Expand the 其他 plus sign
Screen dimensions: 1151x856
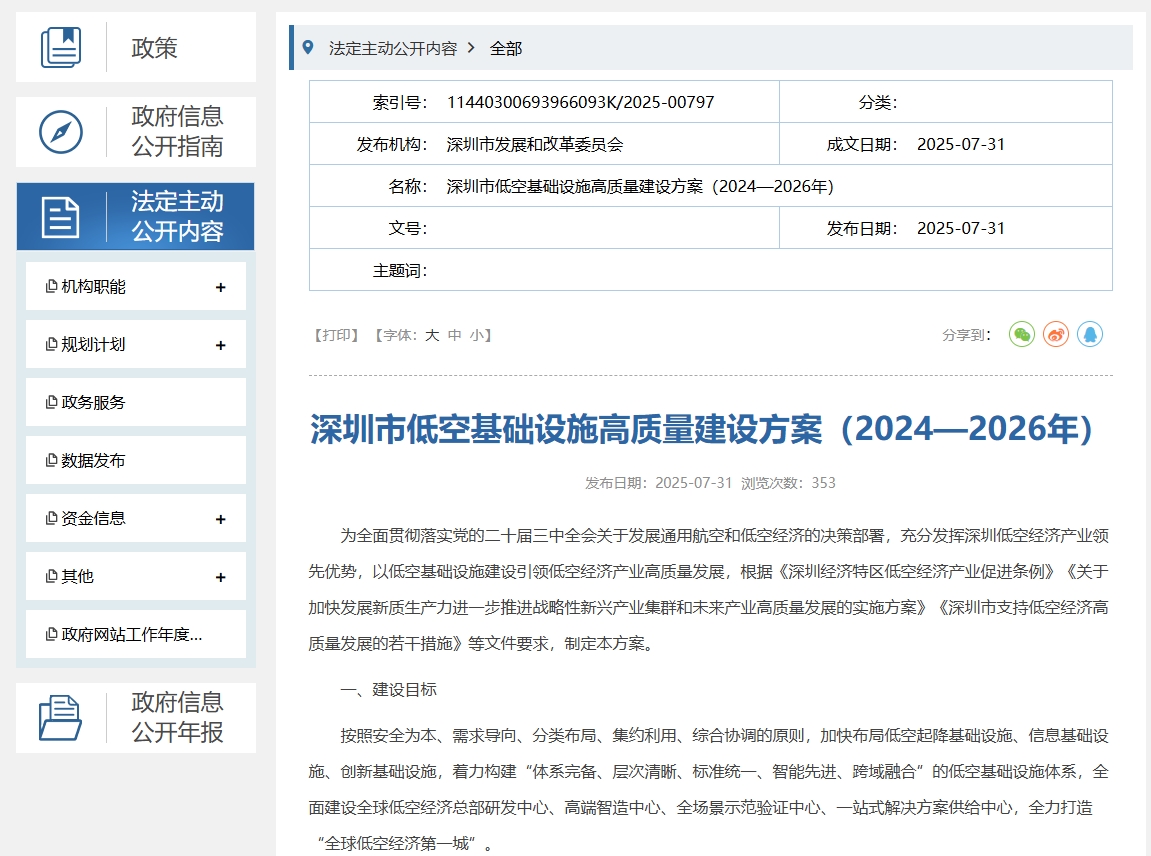(221, 578)
